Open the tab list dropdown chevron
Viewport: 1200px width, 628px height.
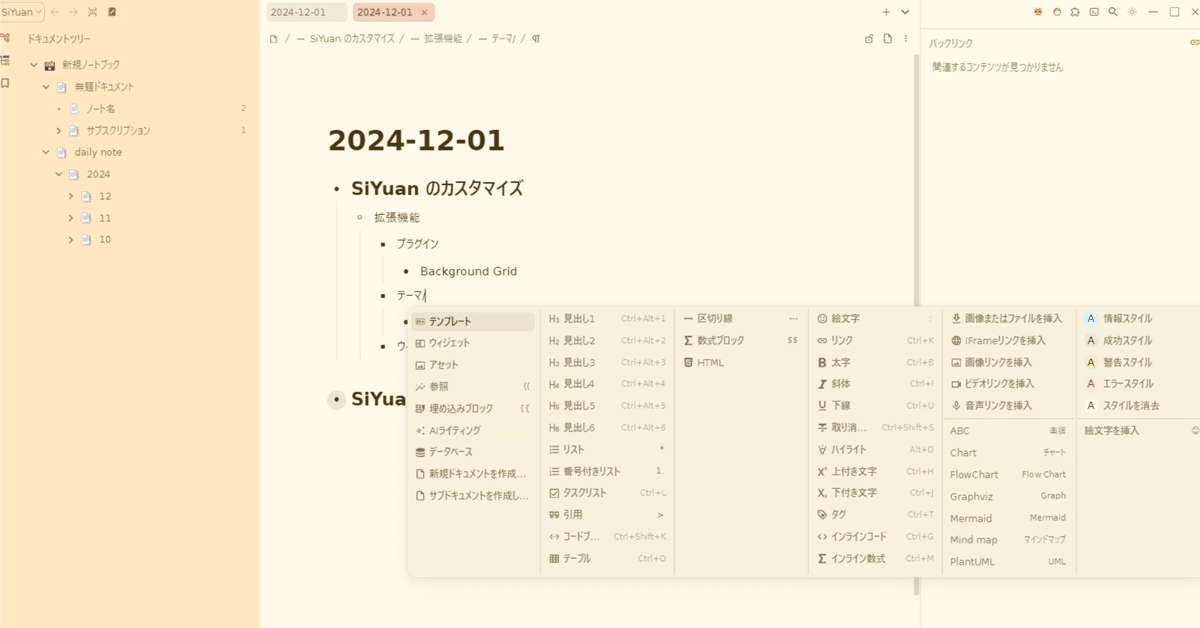(905, 12)
